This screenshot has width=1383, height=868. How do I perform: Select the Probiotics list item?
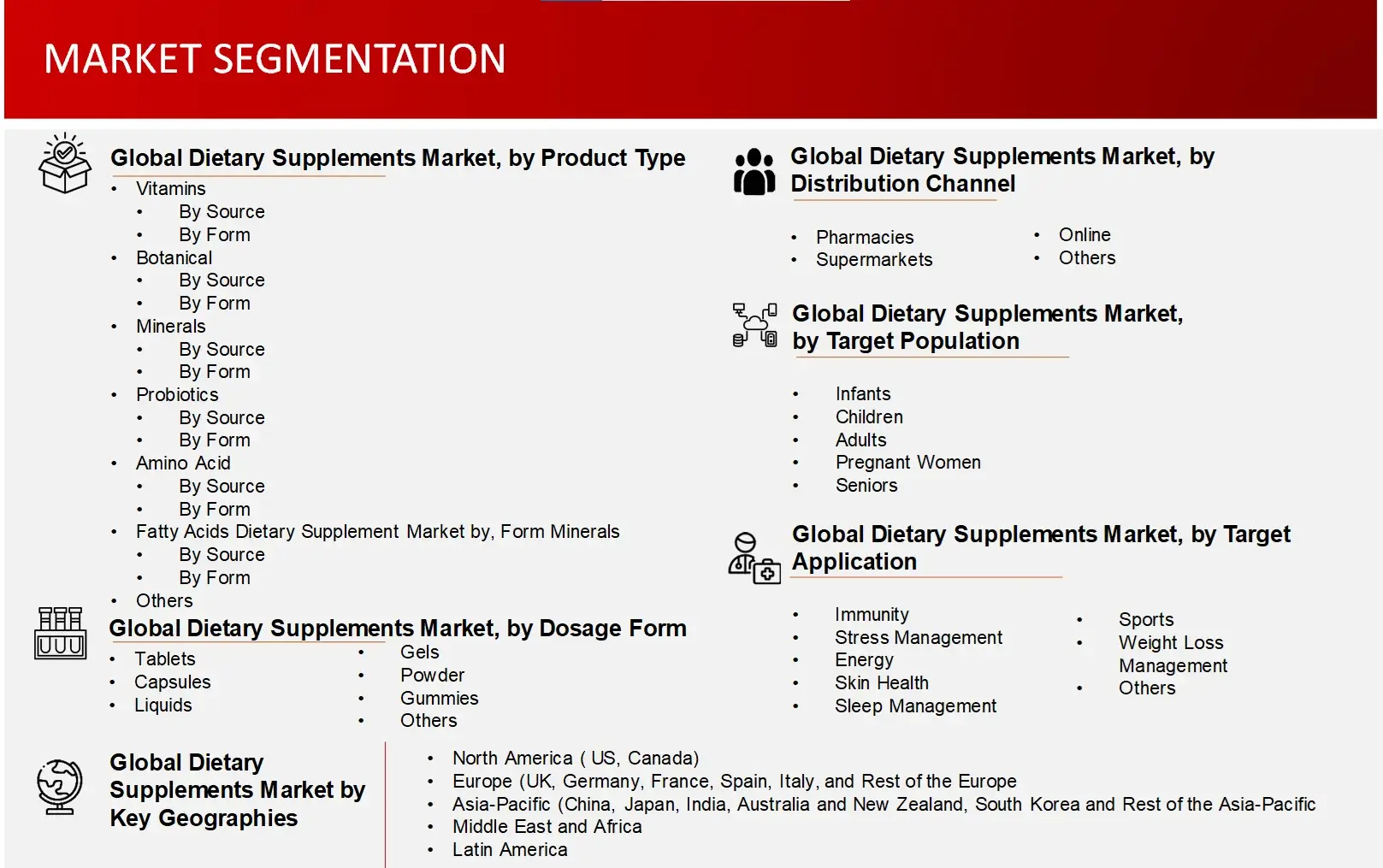[178, 395]
